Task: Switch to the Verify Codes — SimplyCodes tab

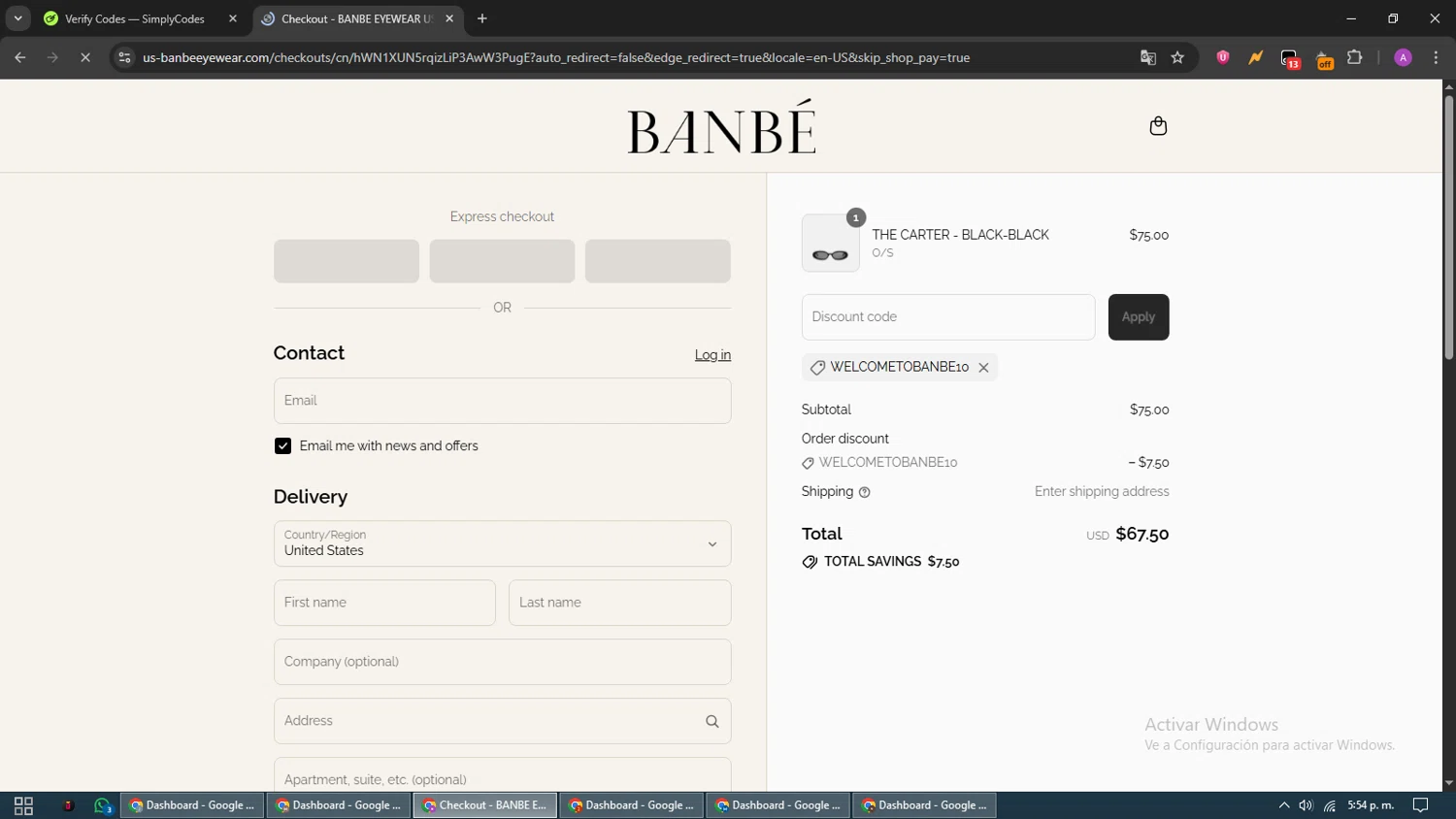Action: point(134,18)
